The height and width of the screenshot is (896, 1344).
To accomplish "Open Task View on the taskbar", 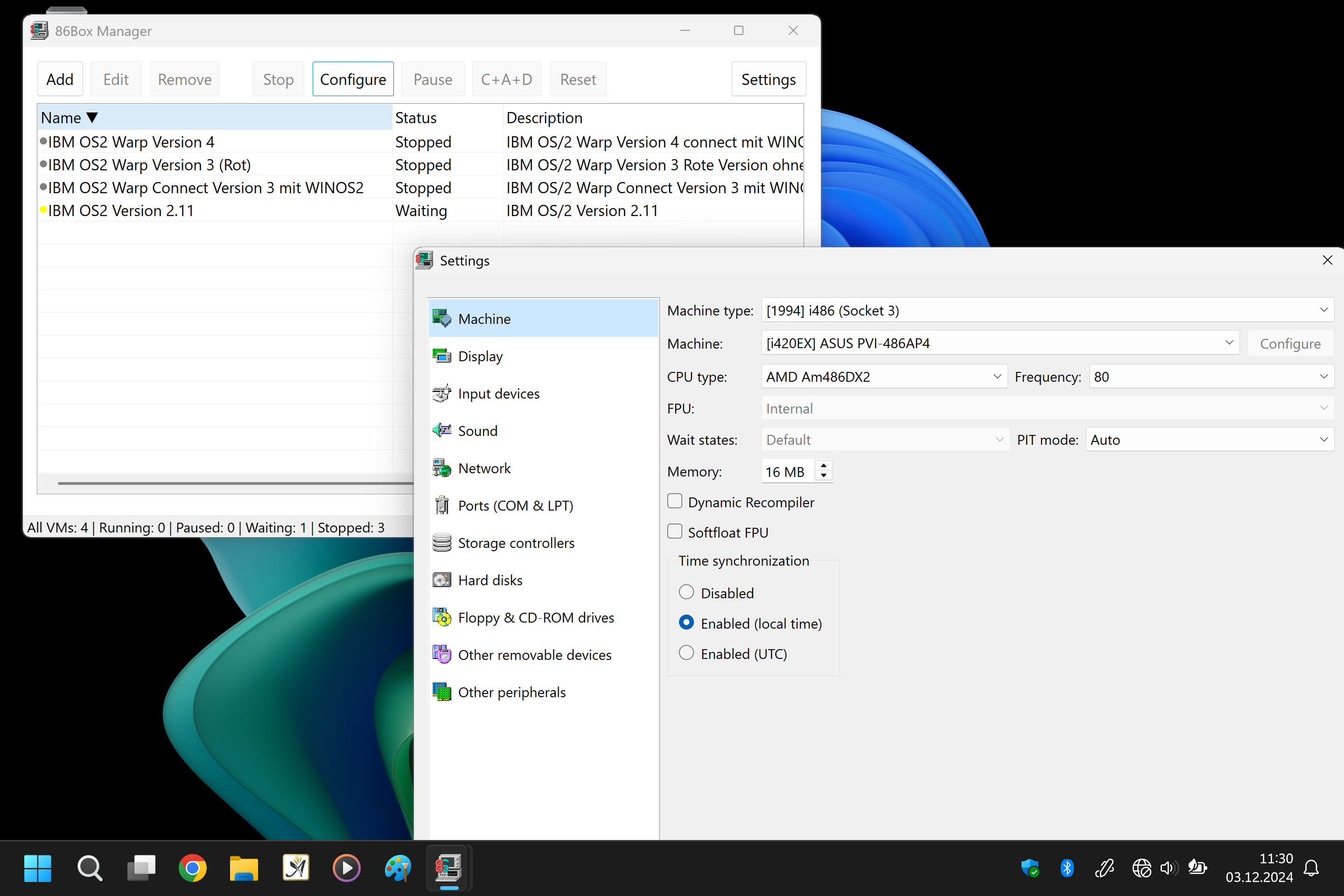I will pyautogui.click(x=141, y=868).
